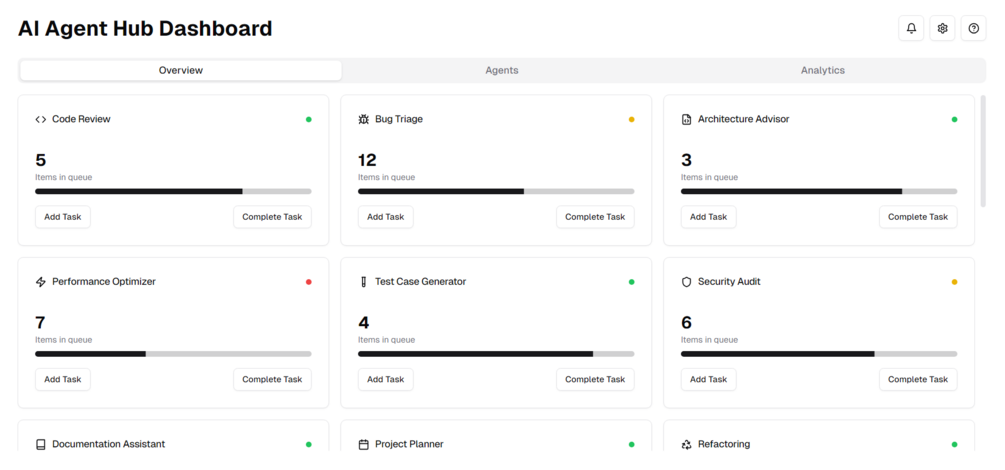Click the help question mark icon
The image size is (1005, 470).
click(973, 29)
